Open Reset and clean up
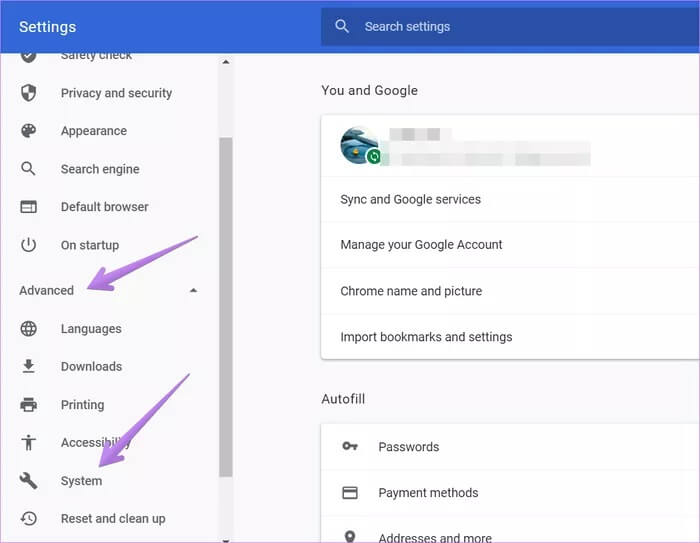Image resolution: width=700 pixels, height=543 pixels. pyautogui.click(x=113, y=518)
